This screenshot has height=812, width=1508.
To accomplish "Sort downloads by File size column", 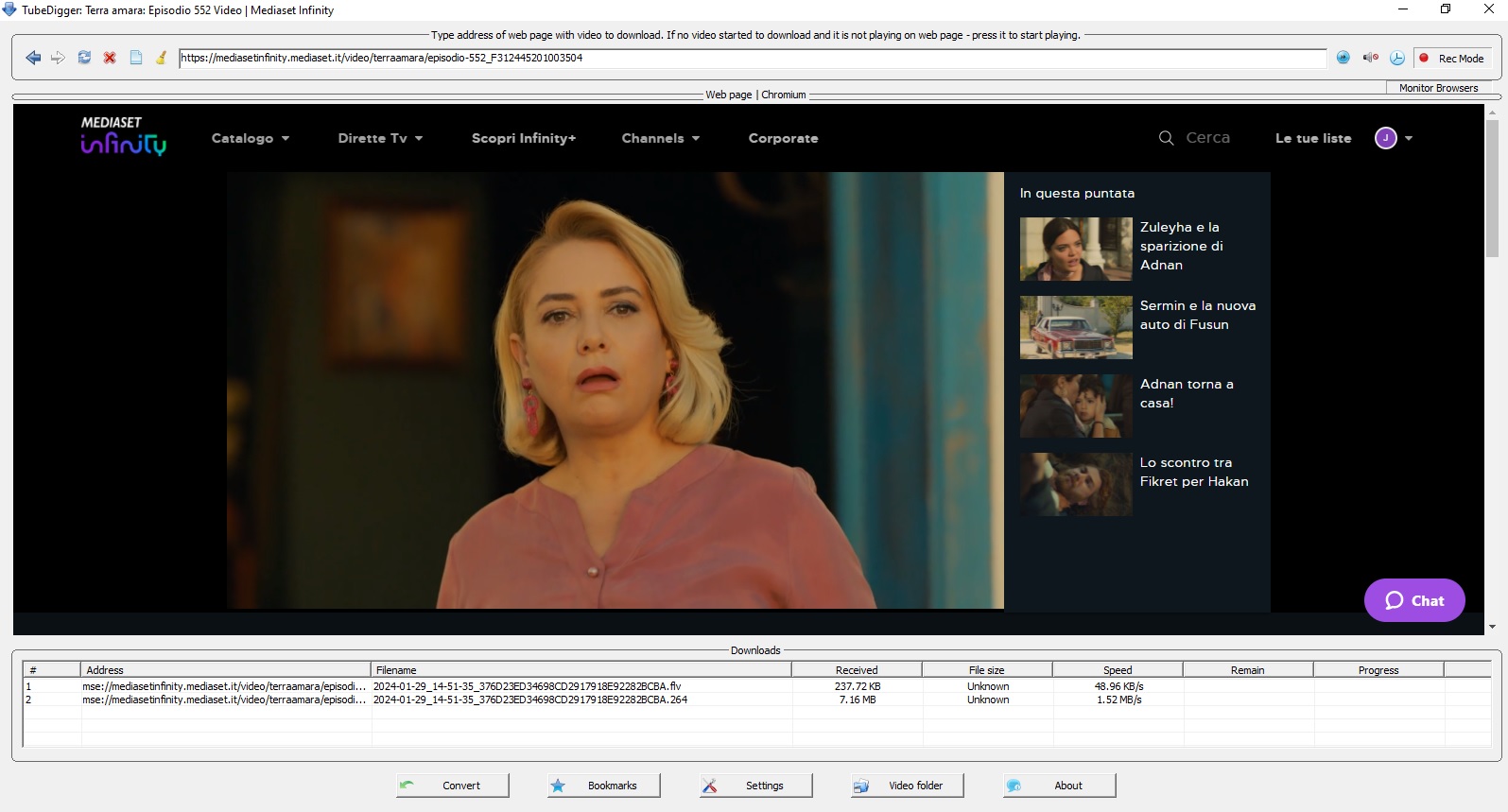I will pos(987,670).
